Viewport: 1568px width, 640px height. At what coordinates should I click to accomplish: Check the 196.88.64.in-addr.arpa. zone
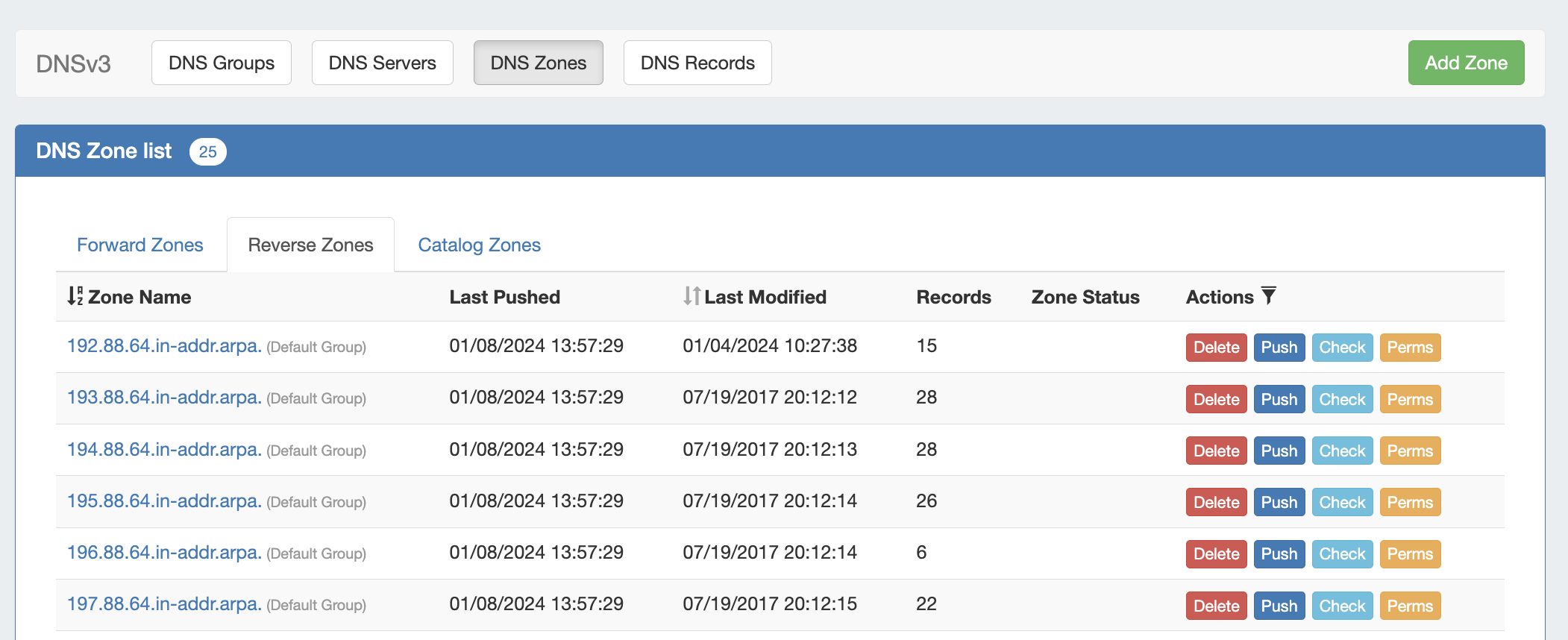(x=1341, y=553)
